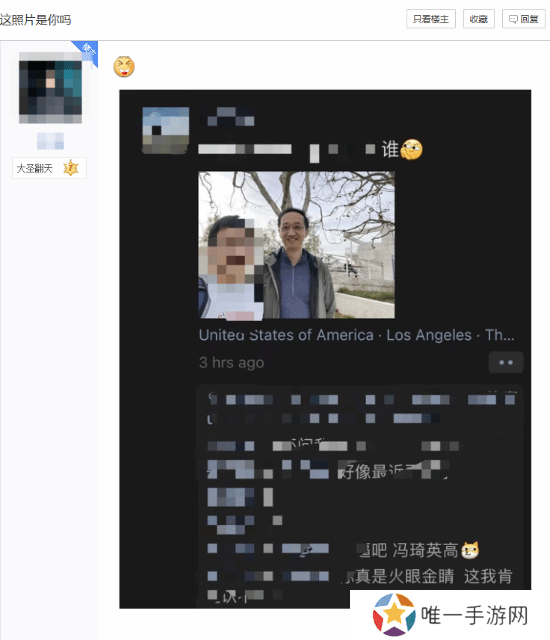
Task: Click the 回复 reply button
Action: [523, 19]
